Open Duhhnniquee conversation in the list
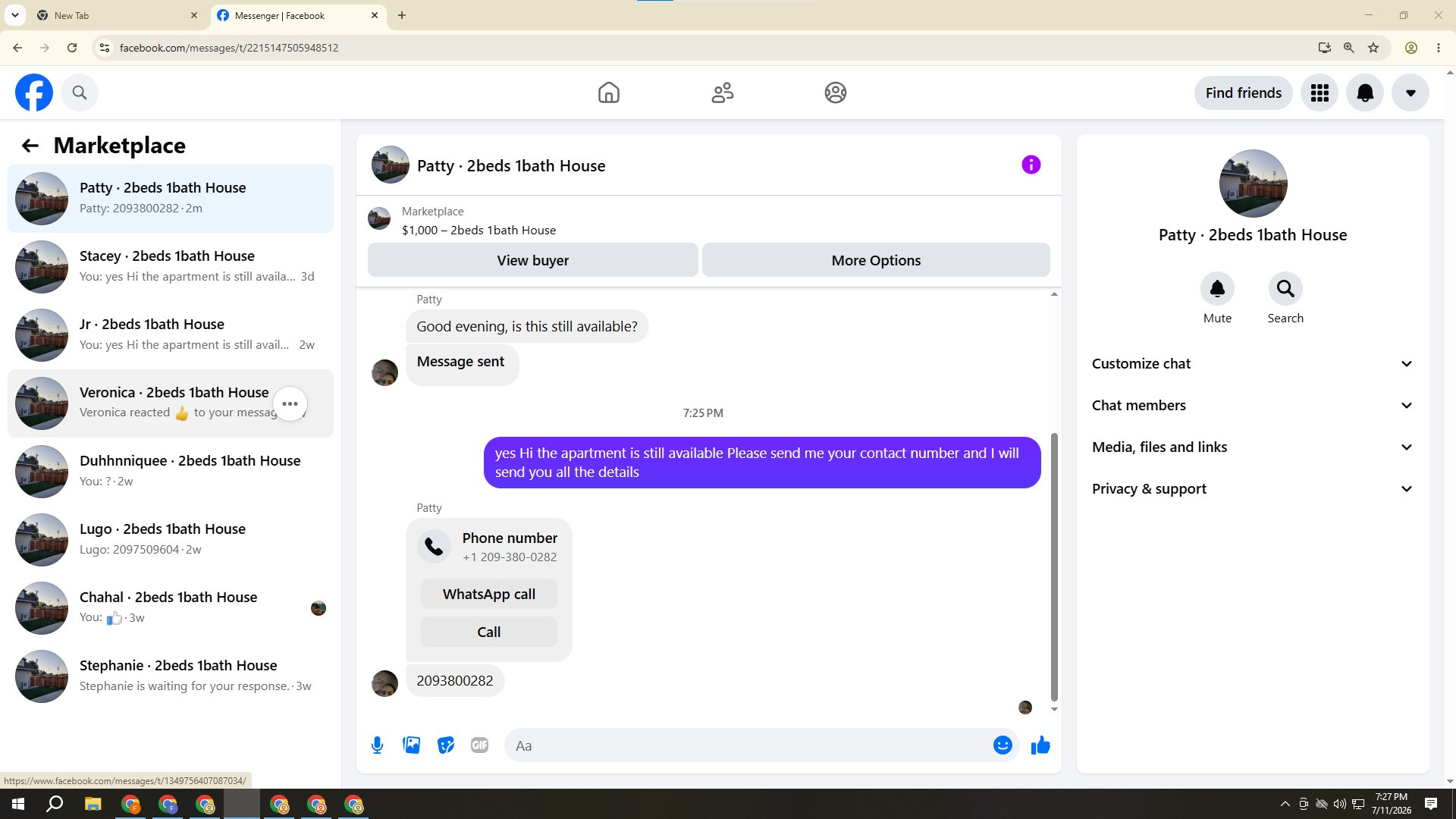The image size is (1456, 819). click(x=171, y=472)
